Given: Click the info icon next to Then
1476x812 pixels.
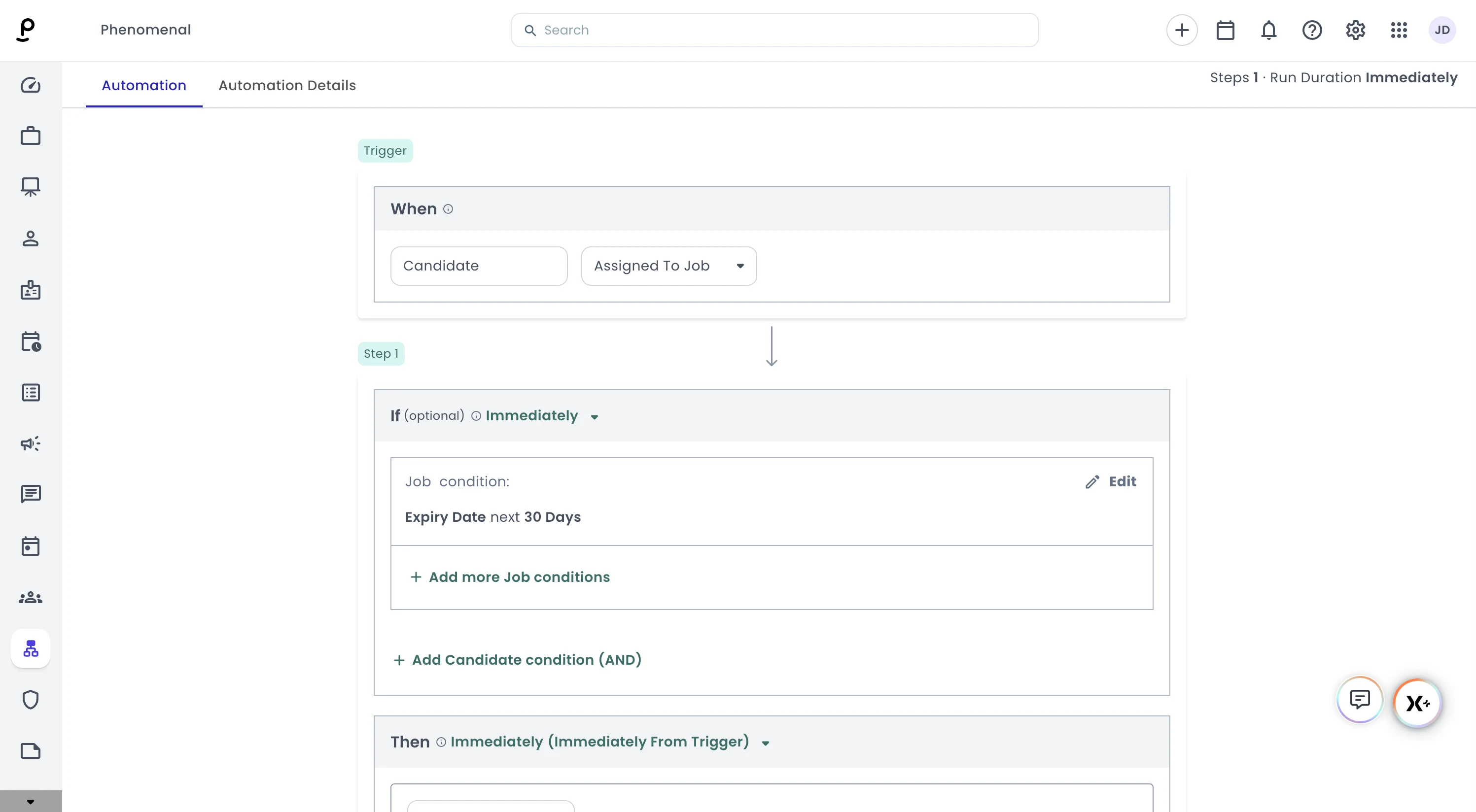Looking at the screenshot, I should (x=441, y=742).
